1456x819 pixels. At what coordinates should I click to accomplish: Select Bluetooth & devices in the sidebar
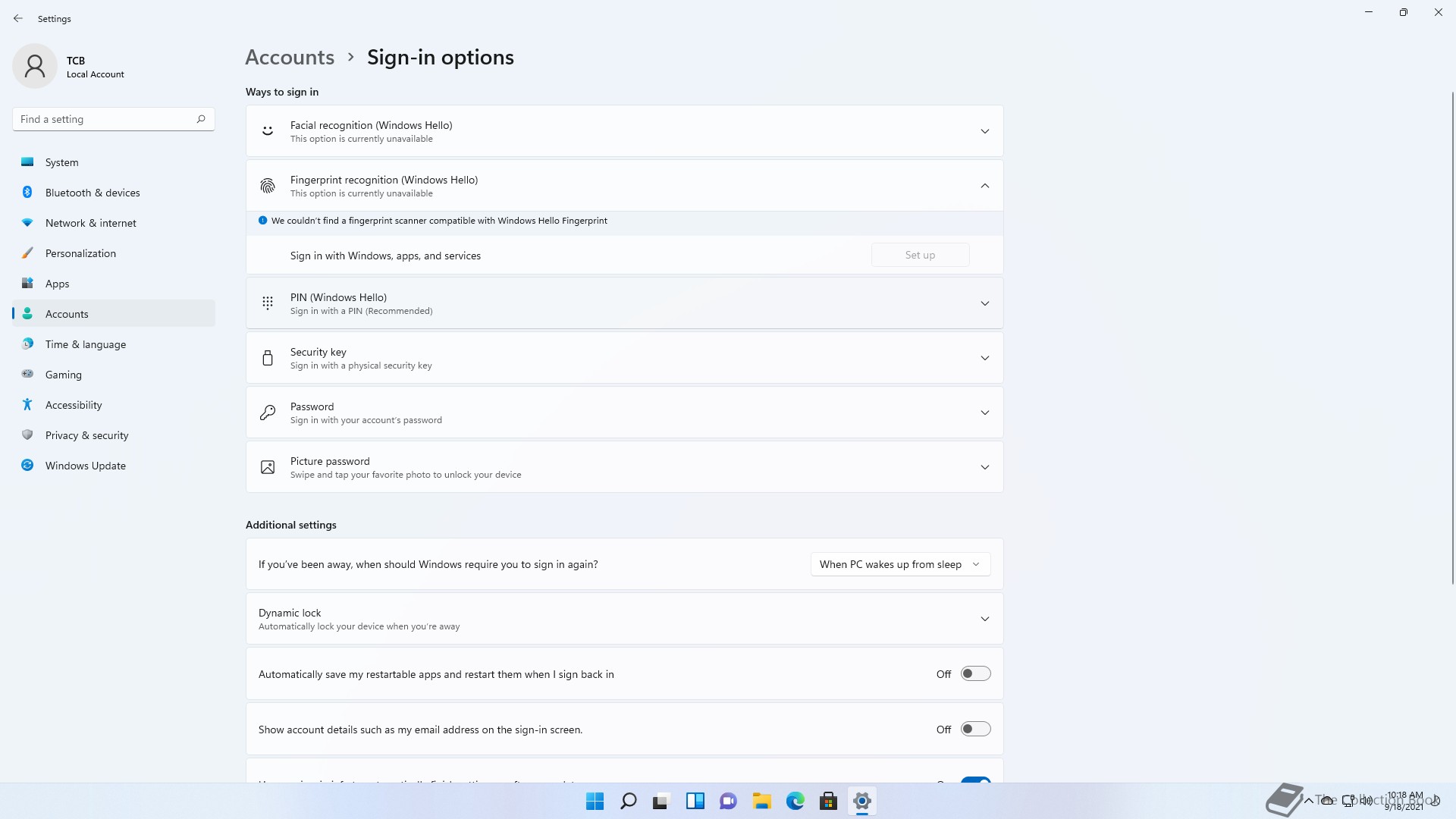tap(114, 193)
